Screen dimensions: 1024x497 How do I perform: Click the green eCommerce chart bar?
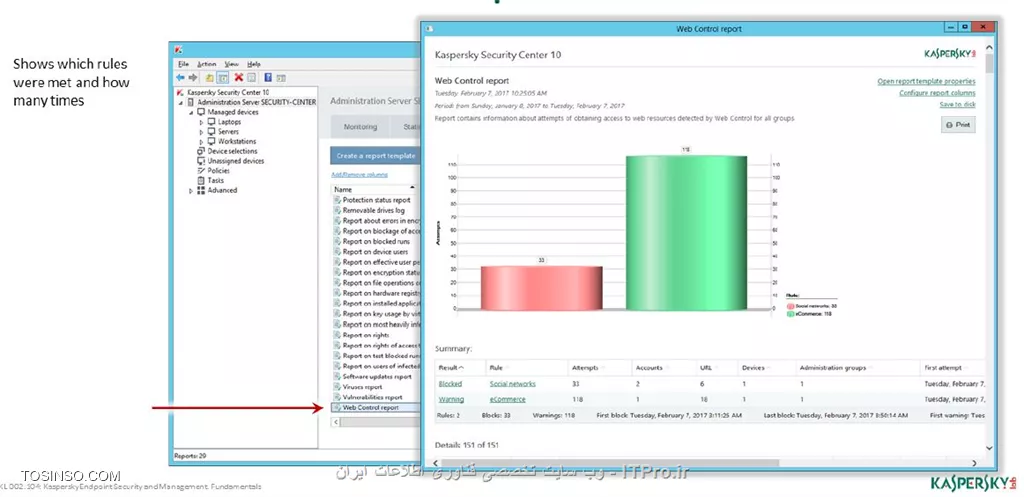(686, 232)
